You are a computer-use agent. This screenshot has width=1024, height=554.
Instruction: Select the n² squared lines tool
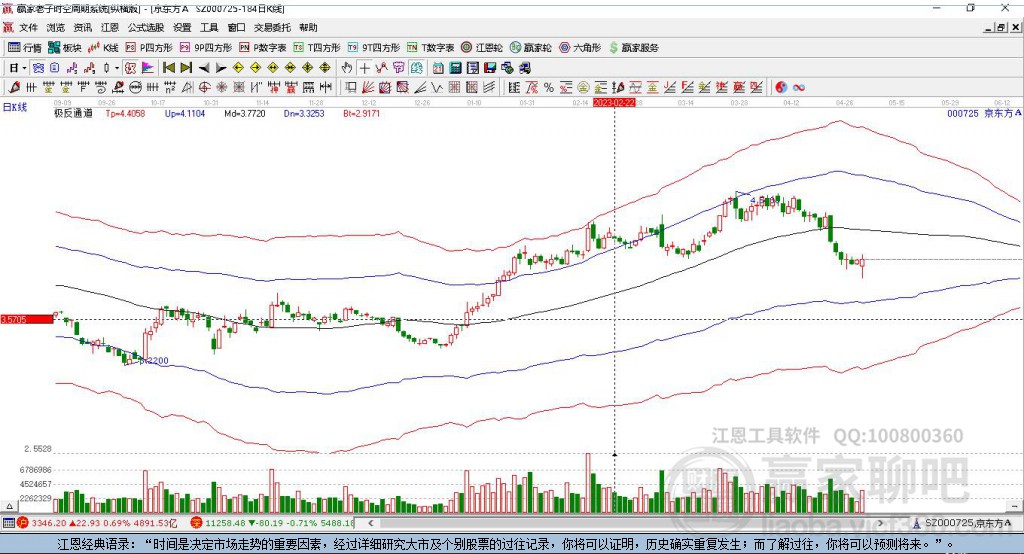[170, 87]
